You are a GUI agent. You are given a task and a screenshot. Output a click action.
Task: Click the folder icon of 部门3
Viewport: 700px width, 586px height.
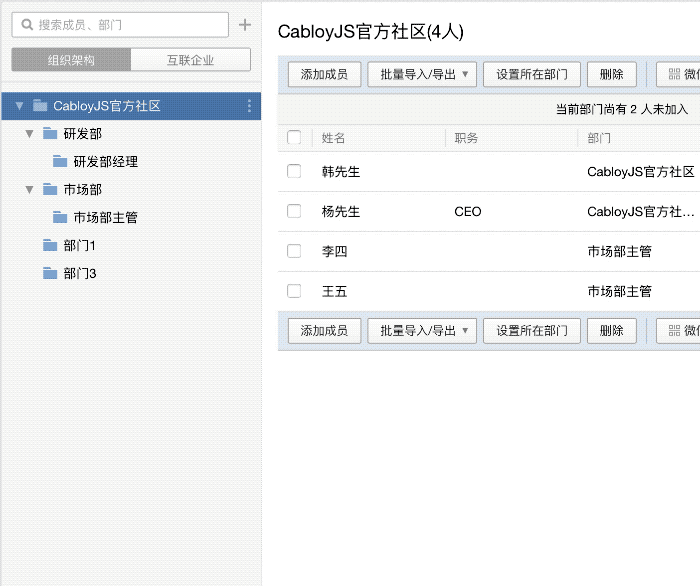(x=50, y=273)
